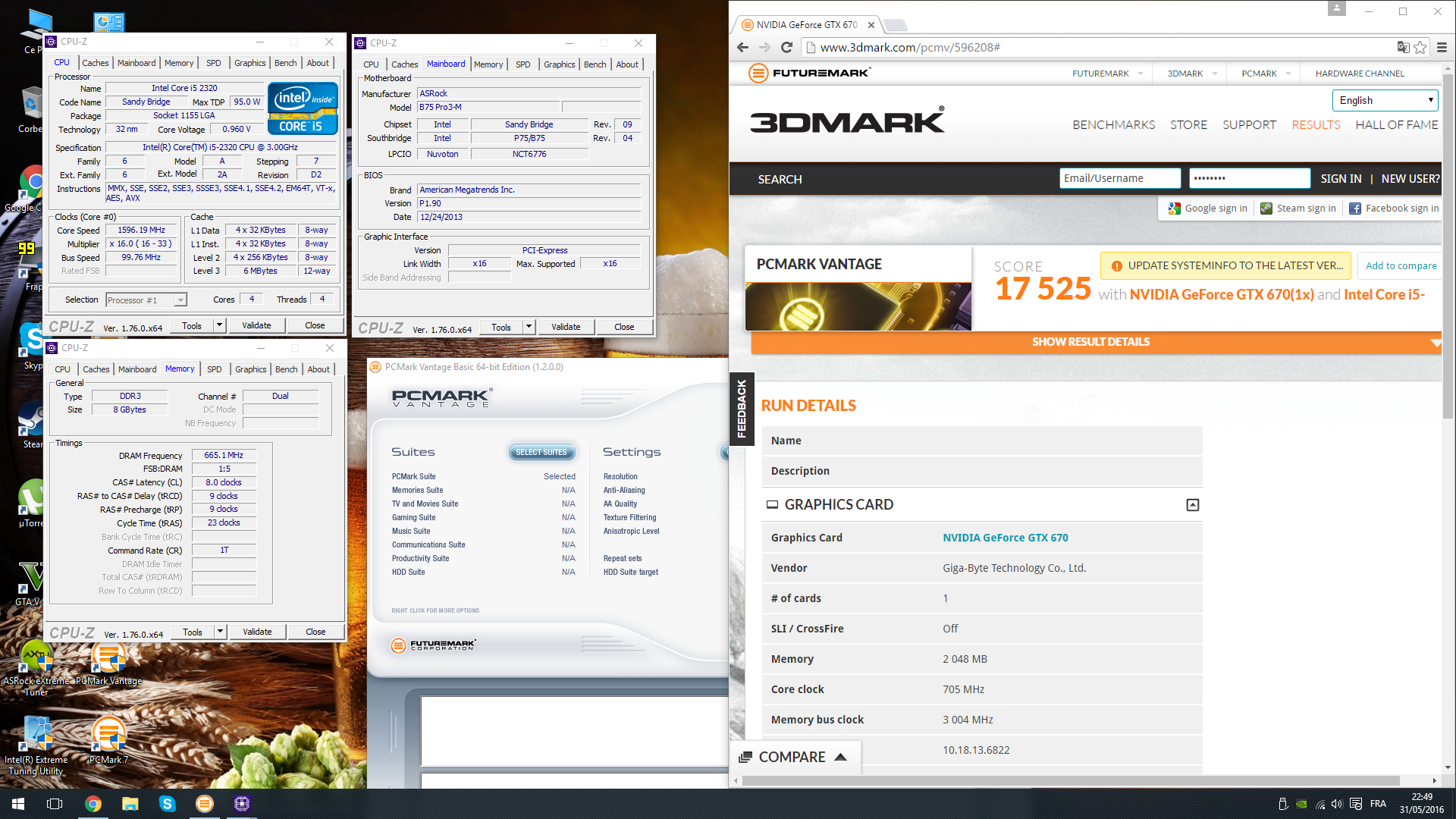Go to BENCHMARKS in 3DMark navigation
1456x819 pixels.
pyautogui.click(x=1114, y=124)
